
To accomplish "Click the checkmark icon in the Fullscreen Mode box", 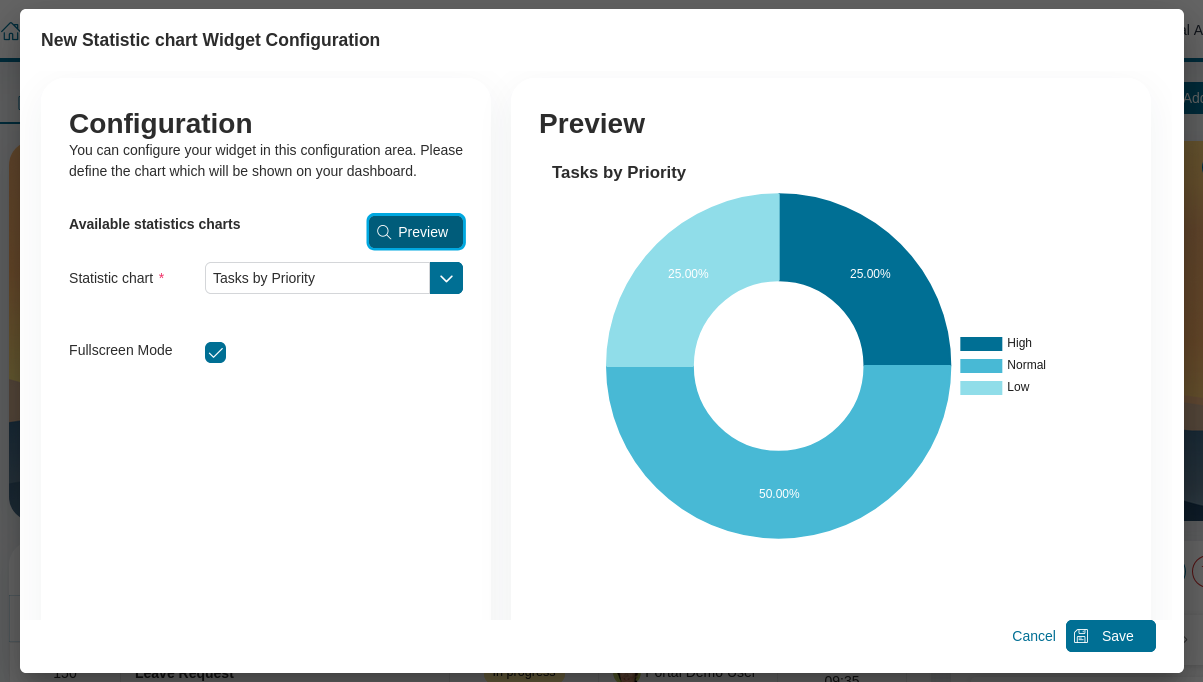I will [x=215, y=352].
